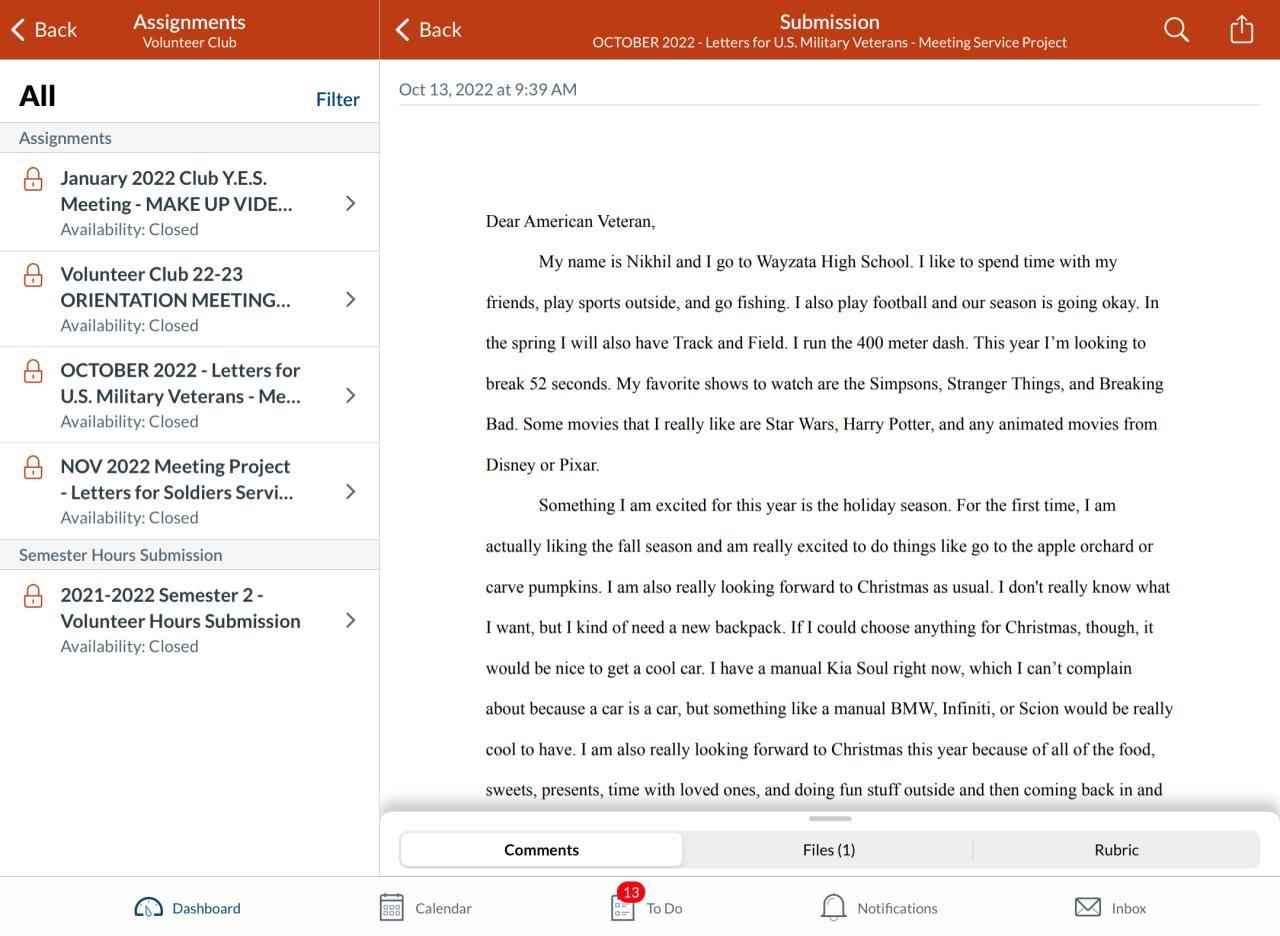1280x936 pixels.
Task: Open NOV 2022 Letters for Soldiers project
Action: pyautogui.click(x=190, y=490)
